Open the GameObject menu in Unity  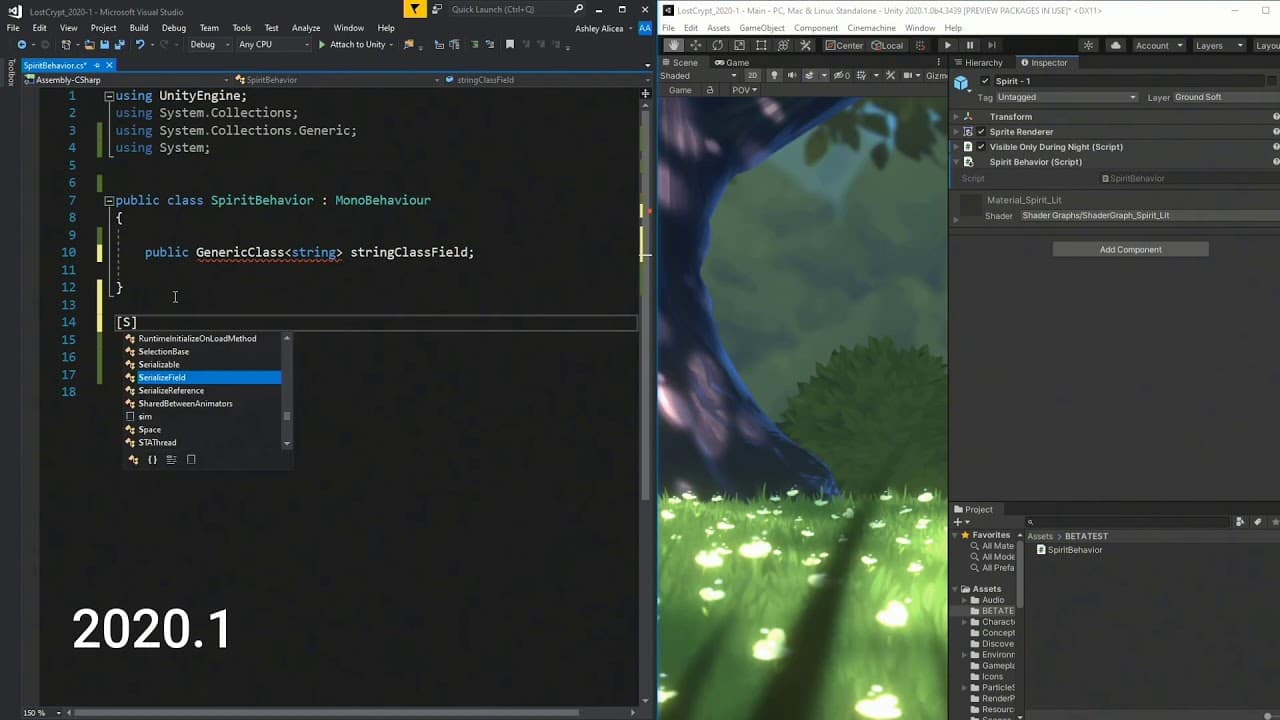pyautogui.click(x=761, y=28)
